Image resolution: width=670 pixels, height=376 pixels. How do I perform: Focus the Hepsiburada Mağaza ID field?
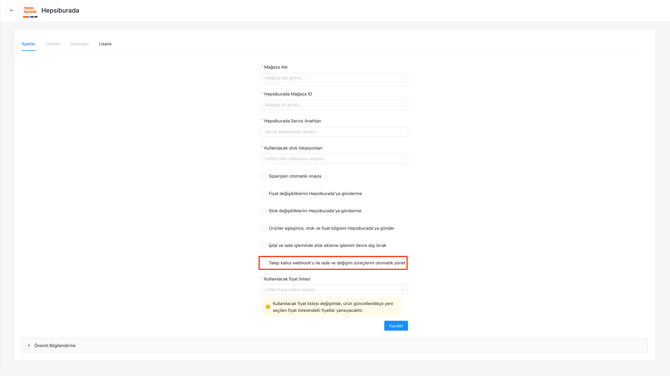point(335,105)
